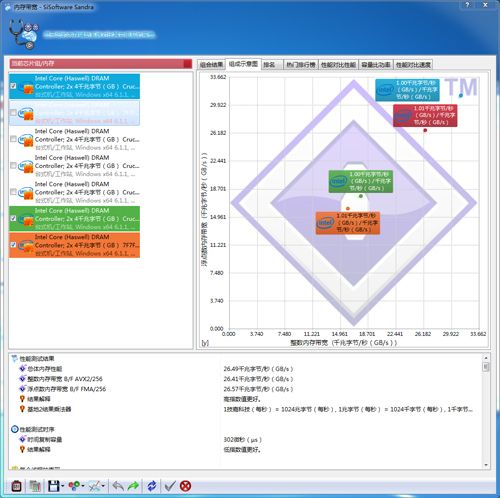This screenshot has width=500, height=498.
Task: Select the orange 7F7F... controller row
Action: pyautogui.click(x=74, y=245)
